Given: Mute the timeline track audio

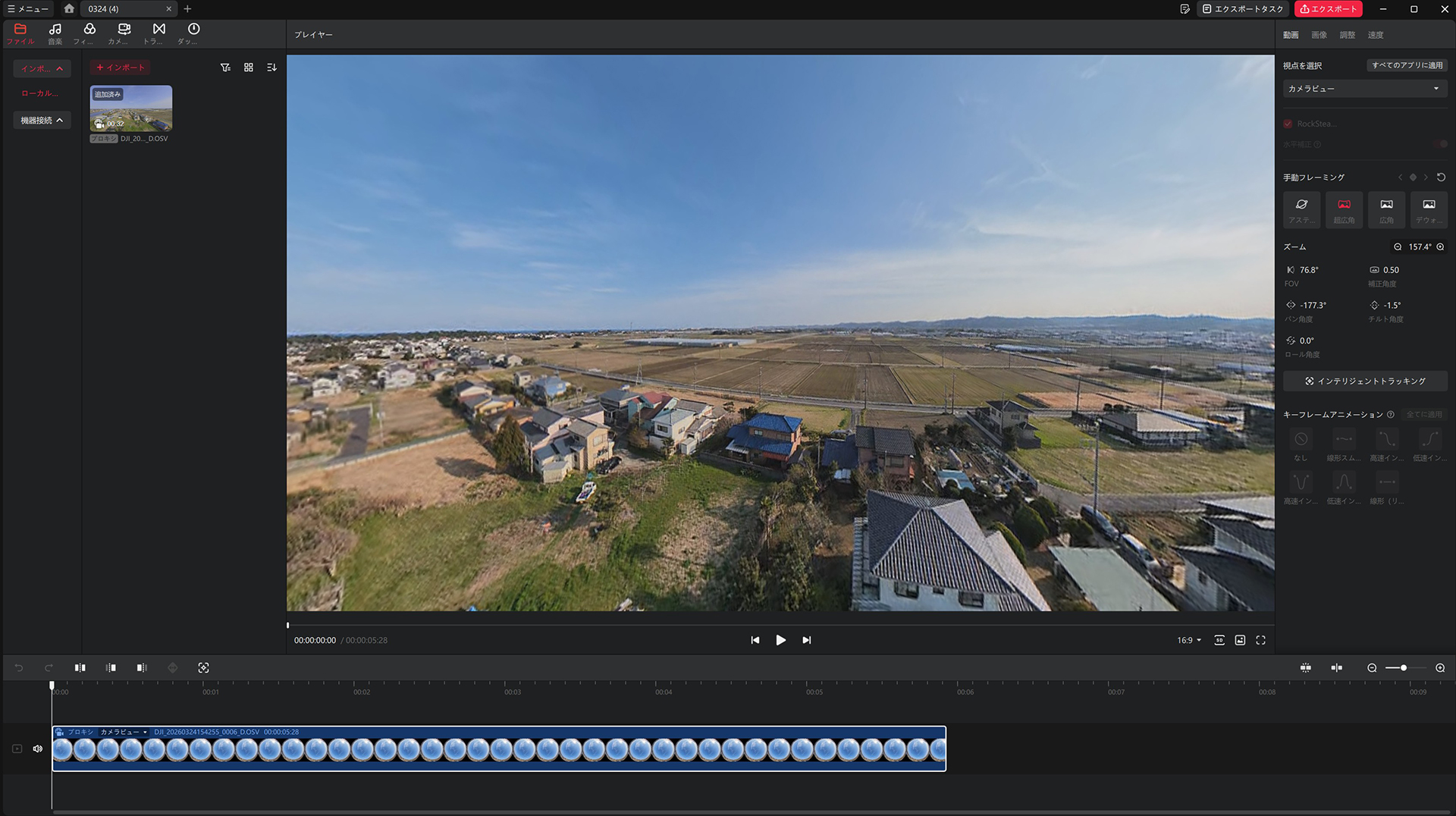Looking at the screenshot, I should (38, 749).
